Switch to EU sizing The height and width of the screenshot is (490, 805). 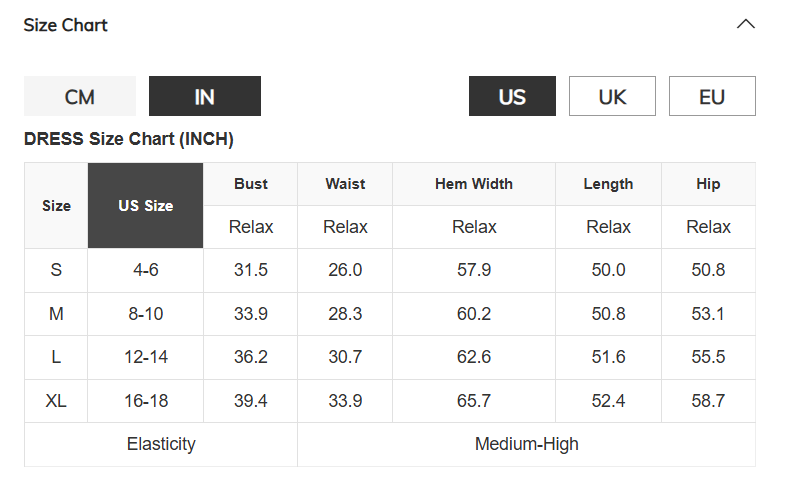(712, 96)
